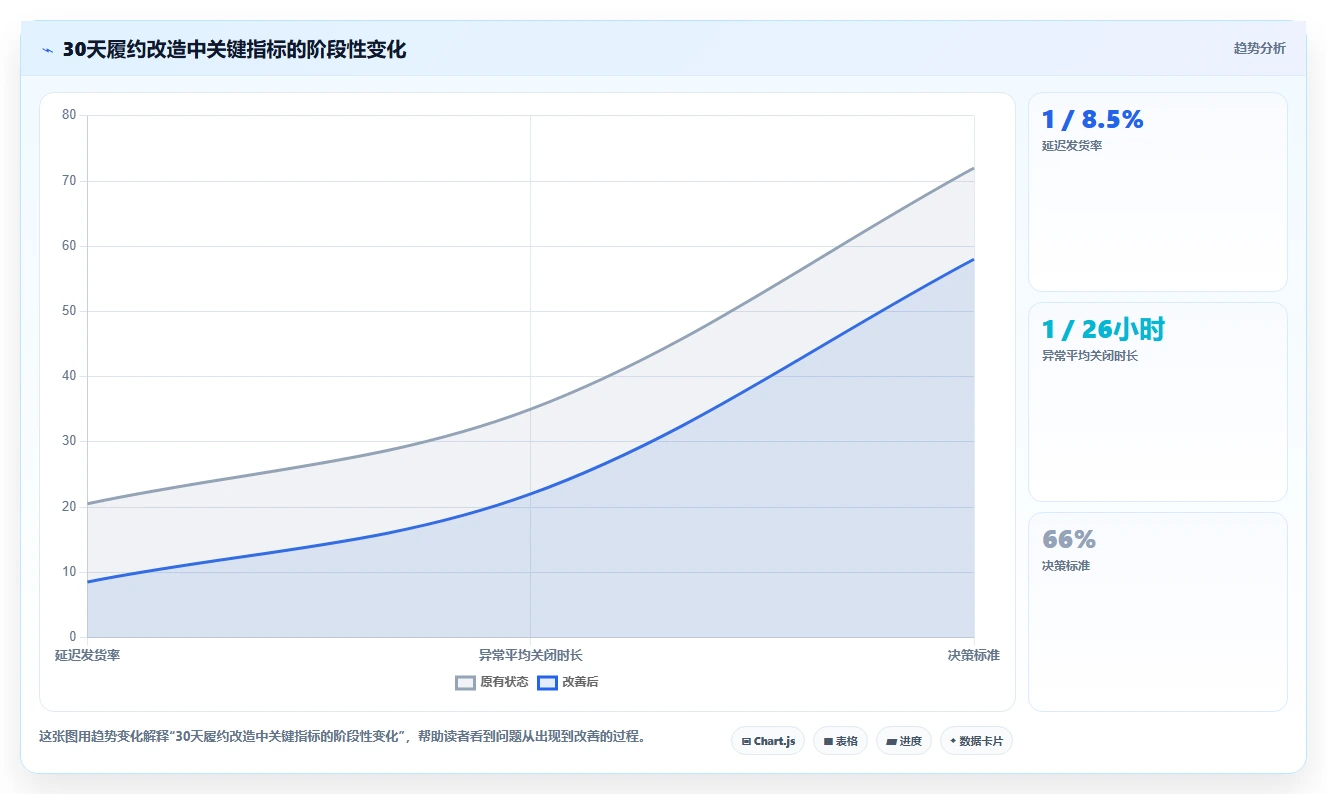Click the 表格 tag button

pos(840,741)
